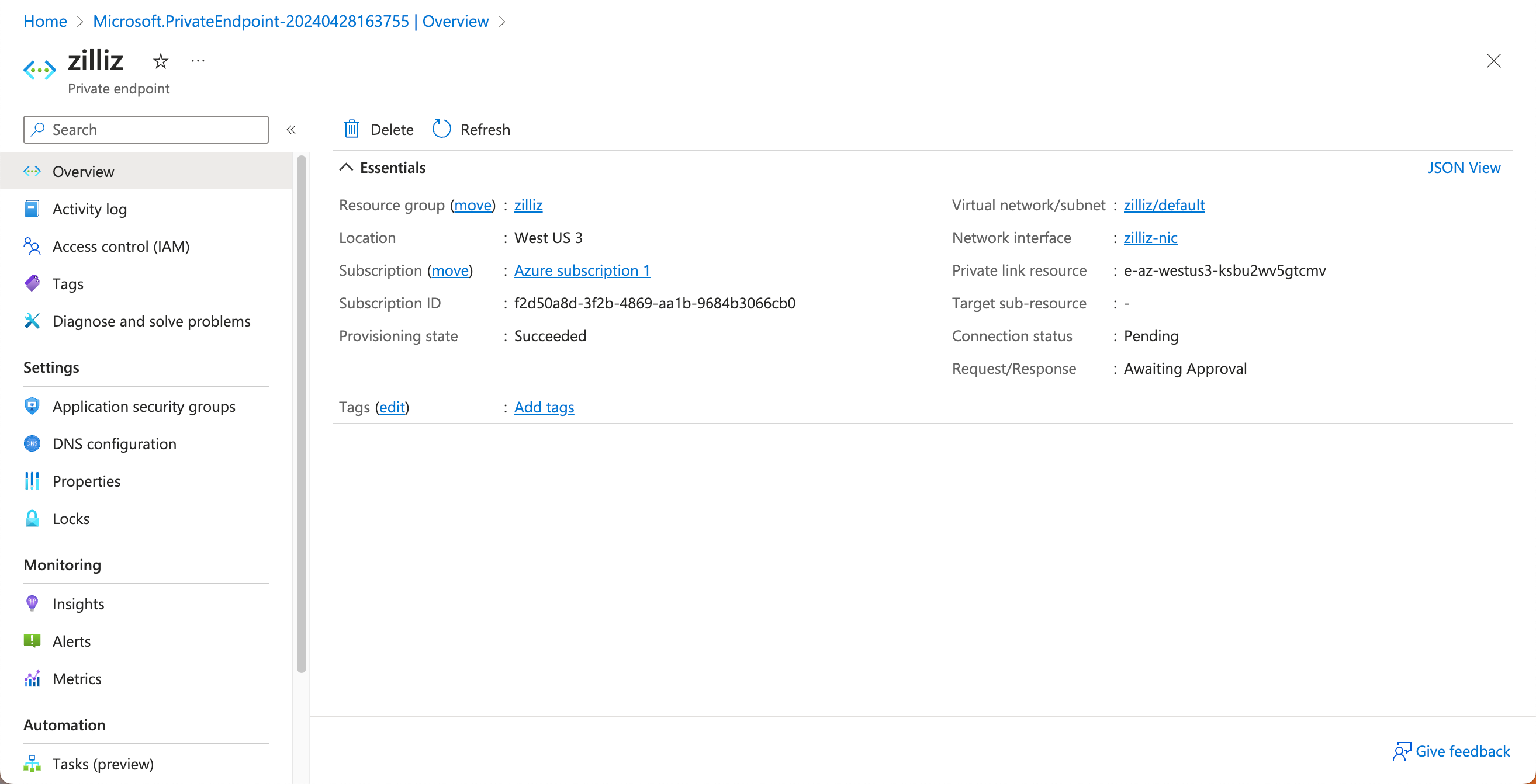This screenshot has height=784, width=1536.
Task: Collapse the sidebar with double chevron
Action: tap(291, 129)
